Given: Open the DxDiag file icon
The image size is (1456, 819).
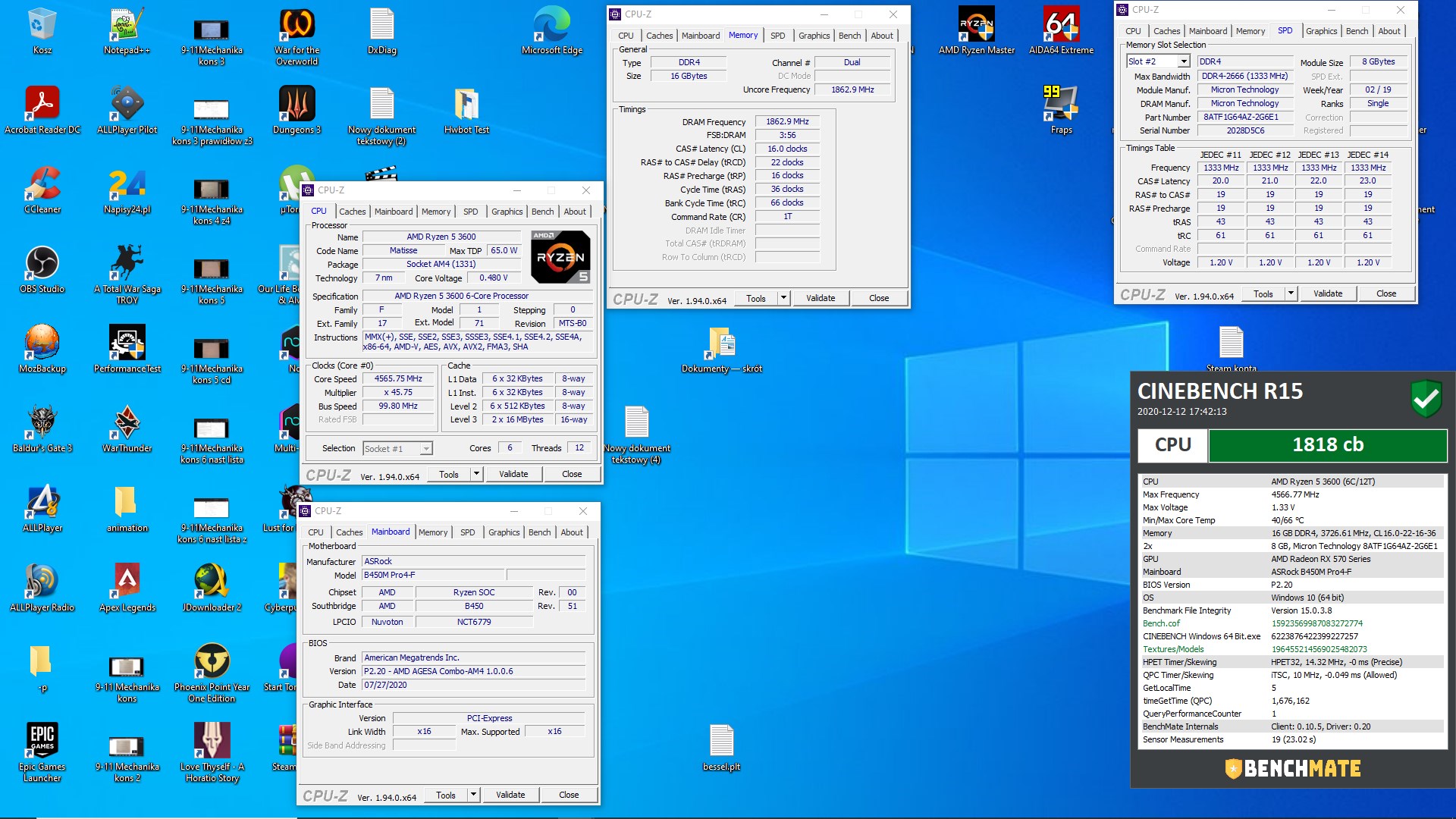Looking at the screenshot, I should (381, 30).
